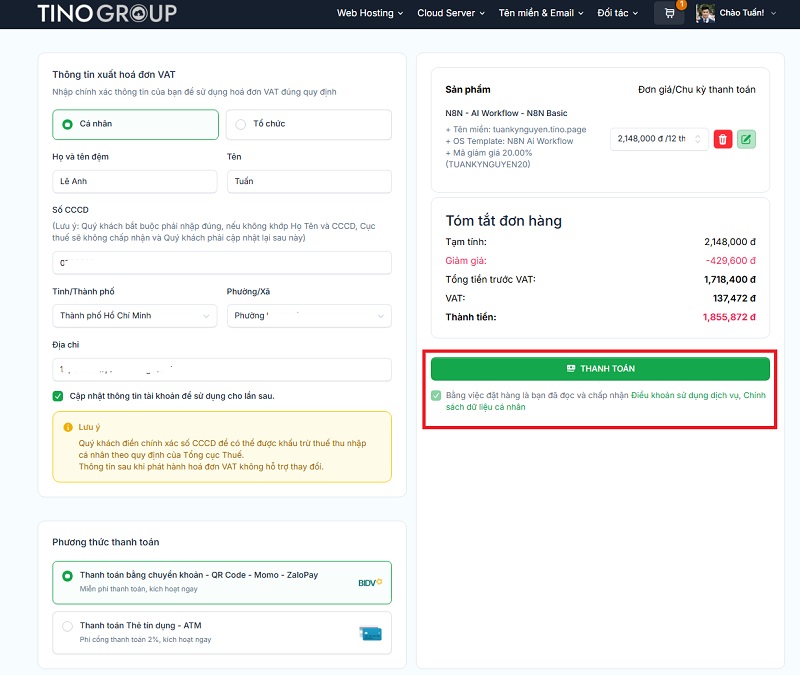Expand the Phường/Xã dropdown
The image size is (800, 675).
click(x=308, y=316)
